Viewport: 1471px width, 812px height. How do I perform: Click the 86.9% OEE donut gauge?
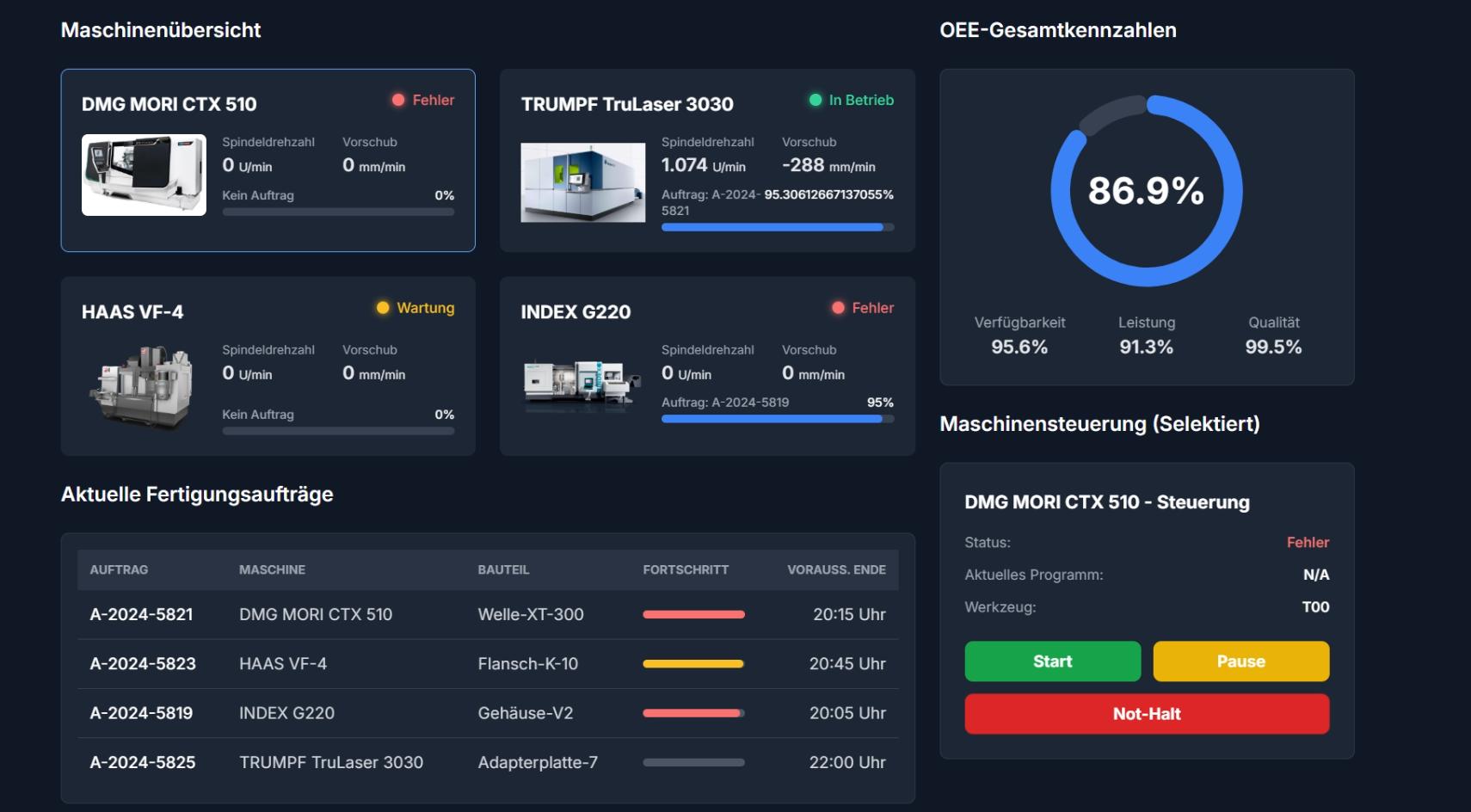[x=1147, y=191]
